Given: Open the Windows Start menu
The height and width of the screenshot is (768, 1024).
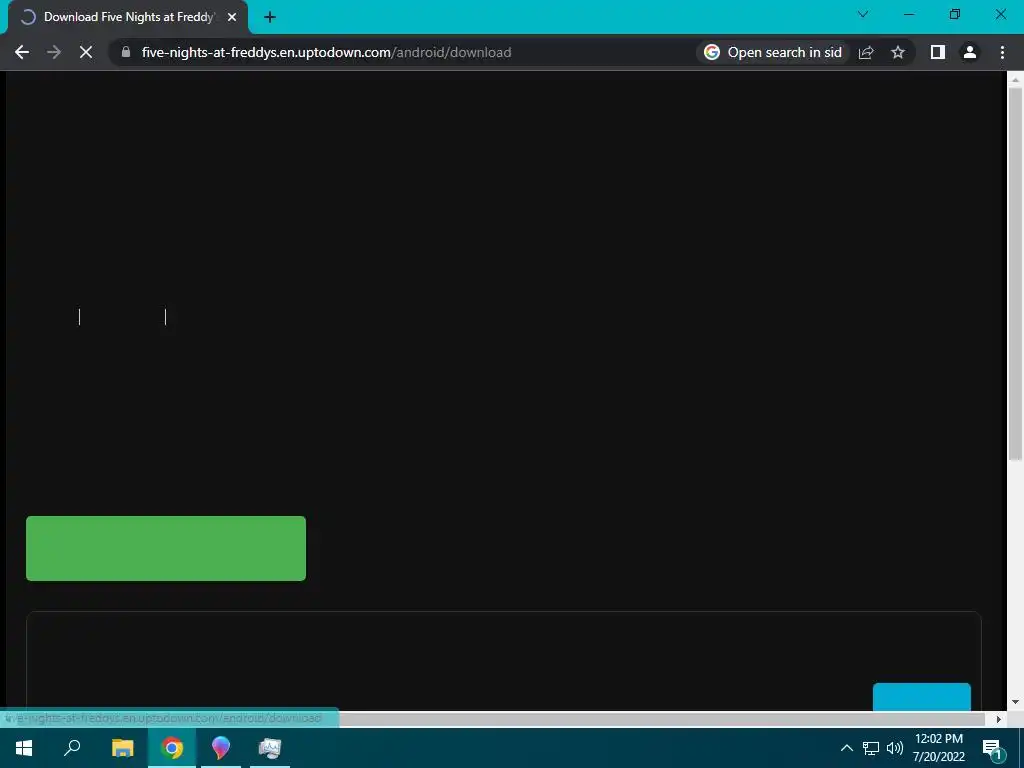Looking at the screenshot, I should click(24, 748).
